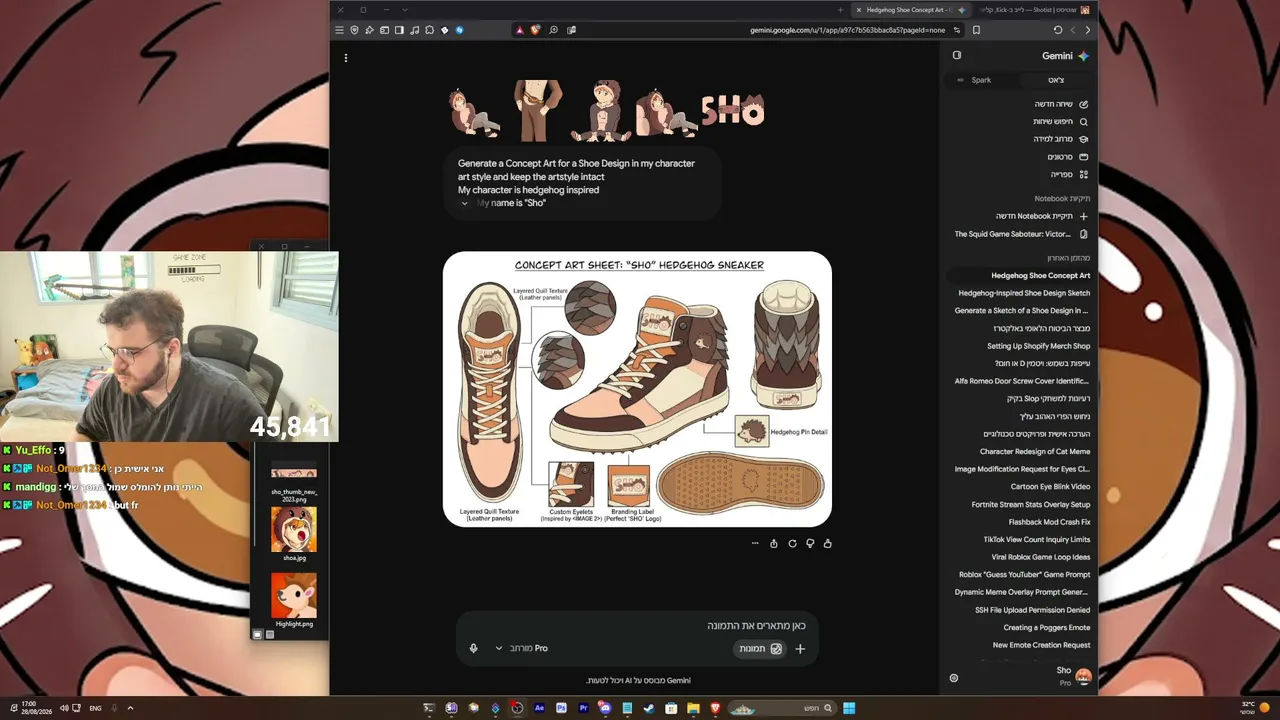Open Setting Up Shopify Merch Shop chat

pos(1038,346)
